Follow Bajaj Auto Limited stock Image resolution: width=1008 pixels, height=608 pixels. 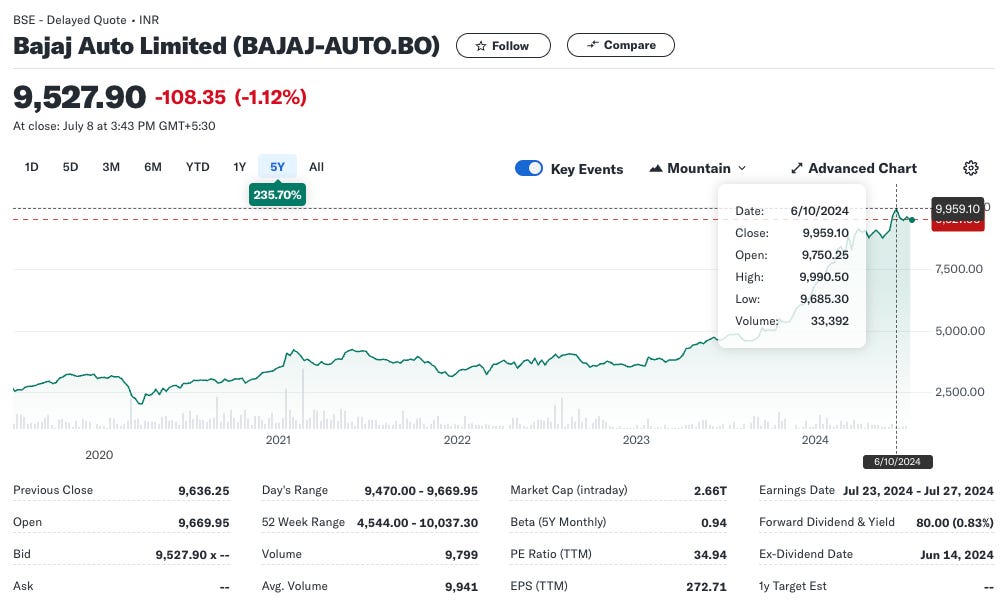coord(503,46)
